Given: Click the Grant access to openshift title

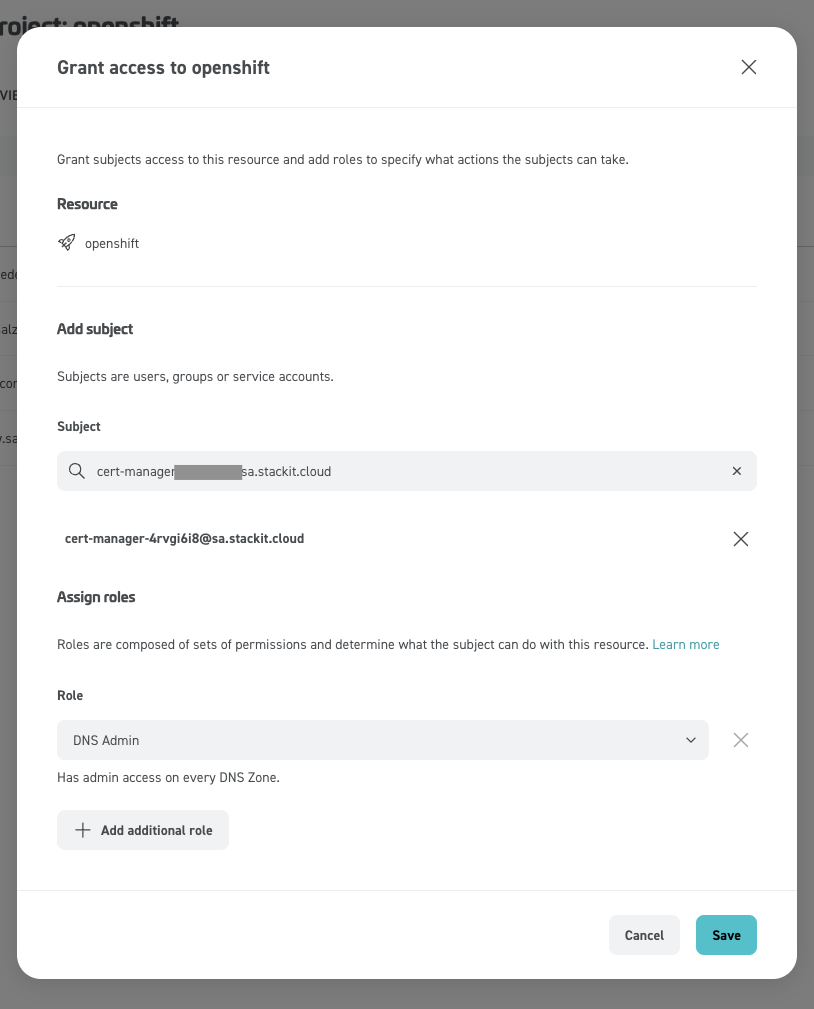Looking at the screenshot, I should [x=163, y=68].
